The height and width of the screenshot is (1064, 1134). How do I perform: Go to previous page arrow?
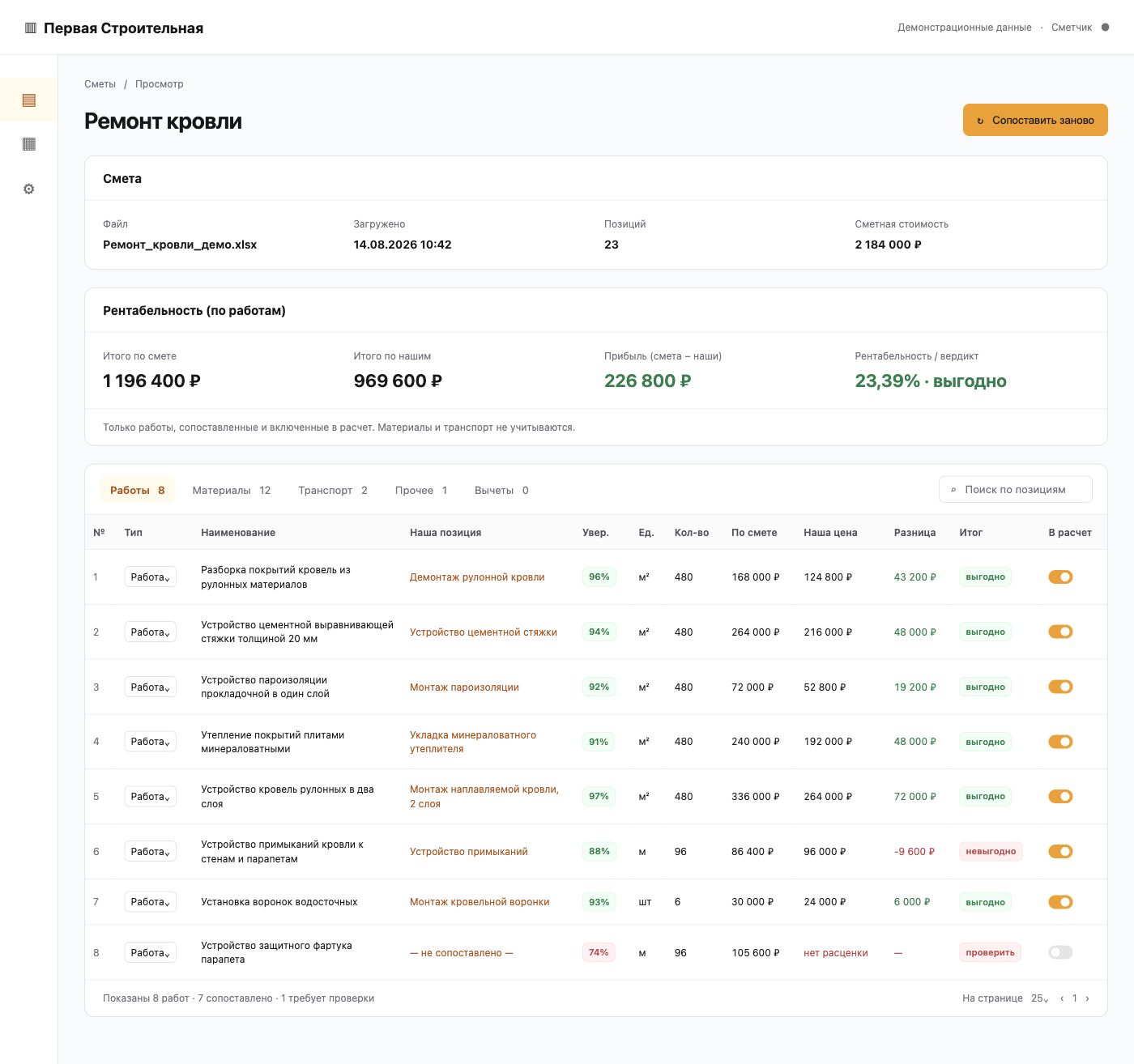pos(1062,998)
